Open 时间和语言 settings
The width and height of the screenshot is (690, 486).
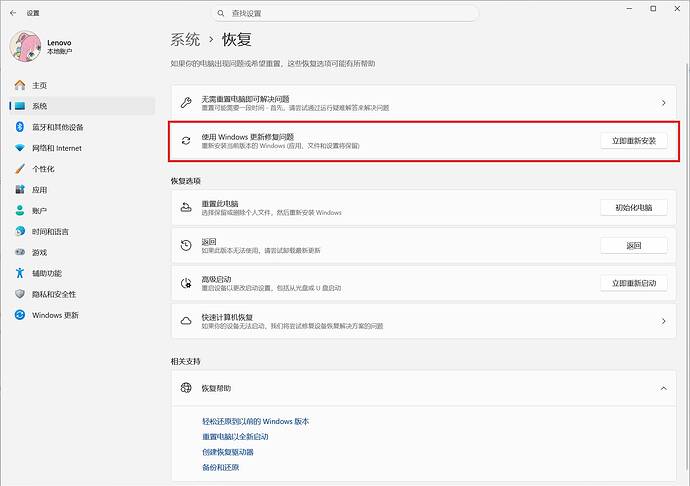82,231
